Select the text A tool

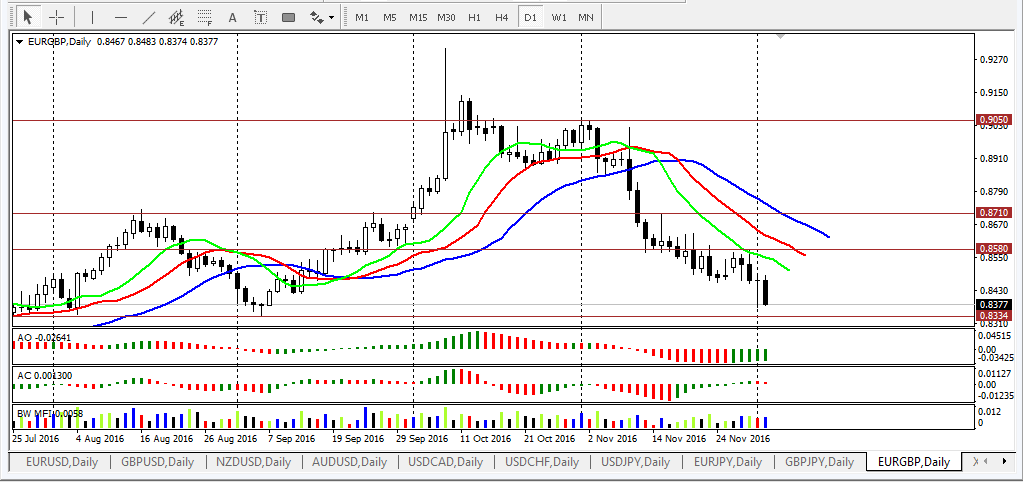232,18
